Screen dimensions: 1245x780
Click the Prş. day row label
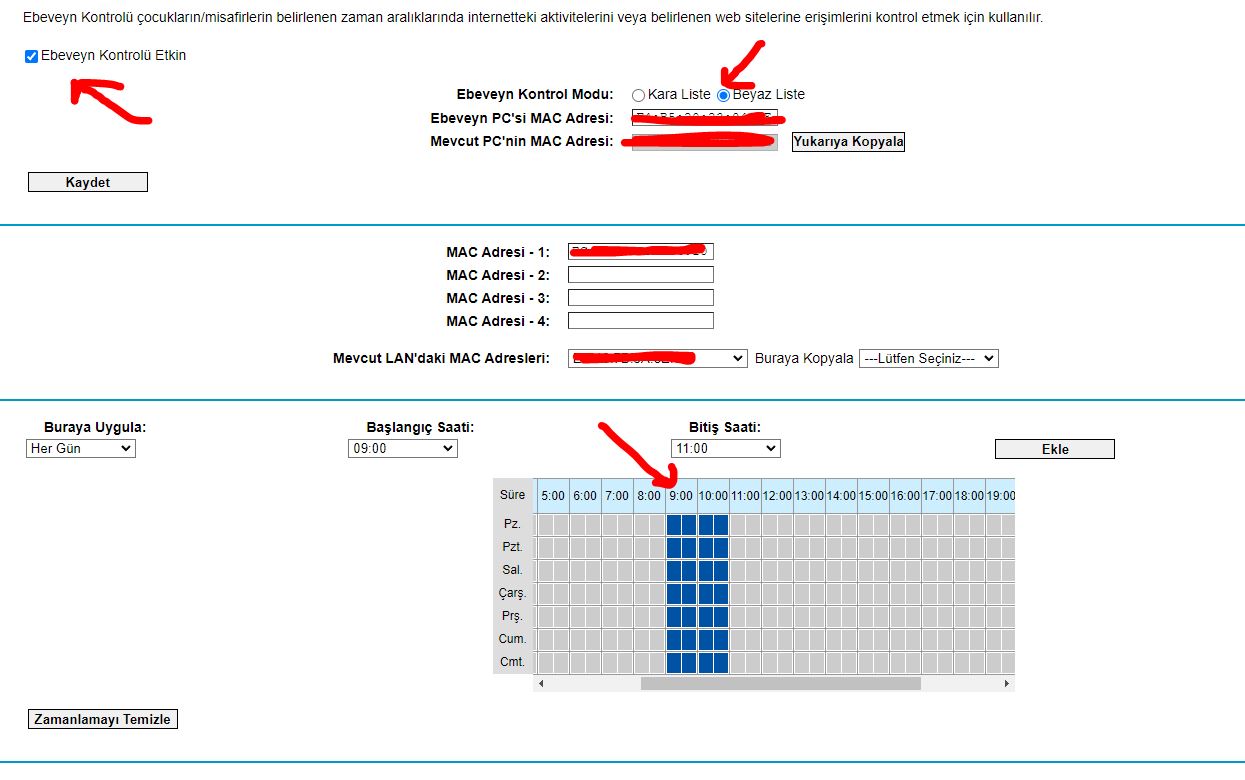click(x=513, y=616)
